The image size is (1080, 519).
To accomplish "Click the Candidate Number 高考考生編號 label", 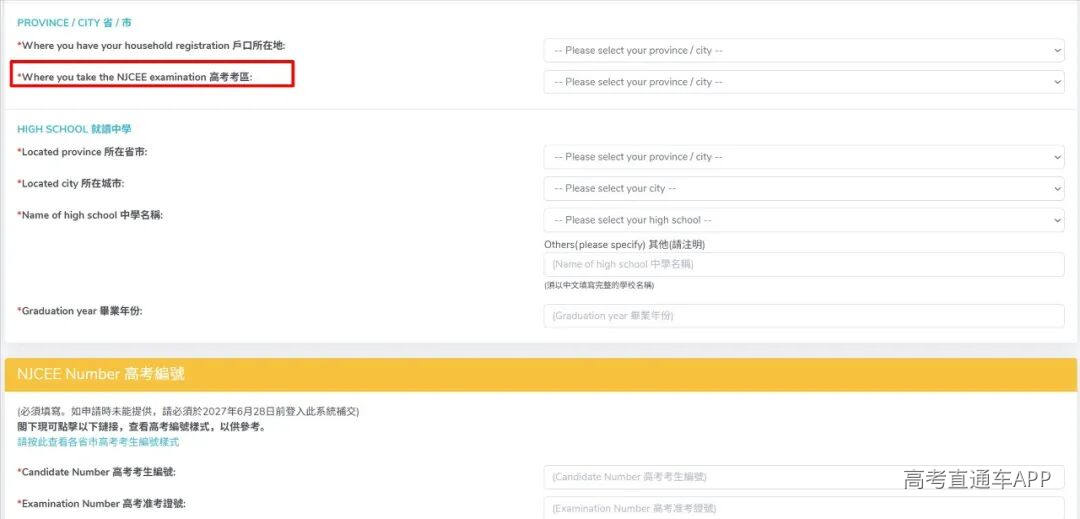I will 96,472.
